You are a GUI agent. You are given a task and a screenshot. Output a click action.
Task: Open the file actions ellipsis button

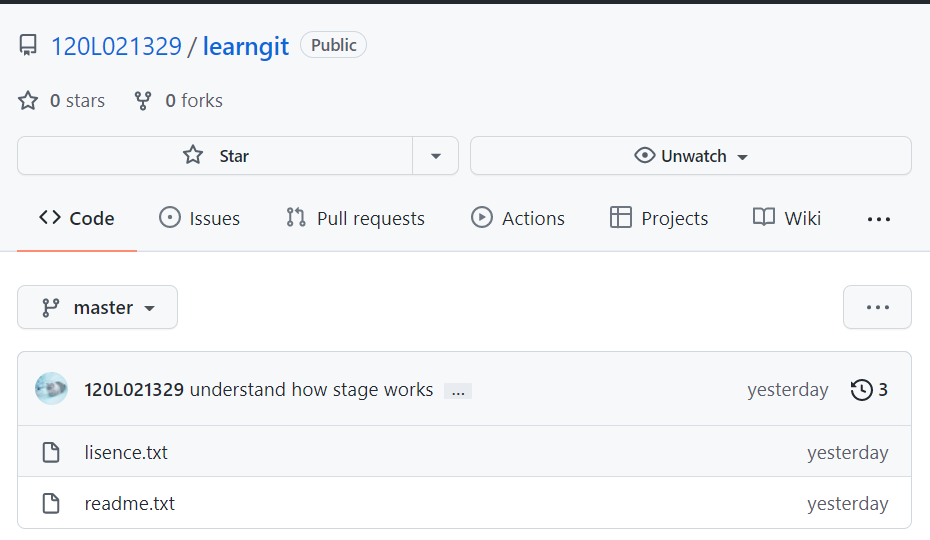click(x=877, y=307)
